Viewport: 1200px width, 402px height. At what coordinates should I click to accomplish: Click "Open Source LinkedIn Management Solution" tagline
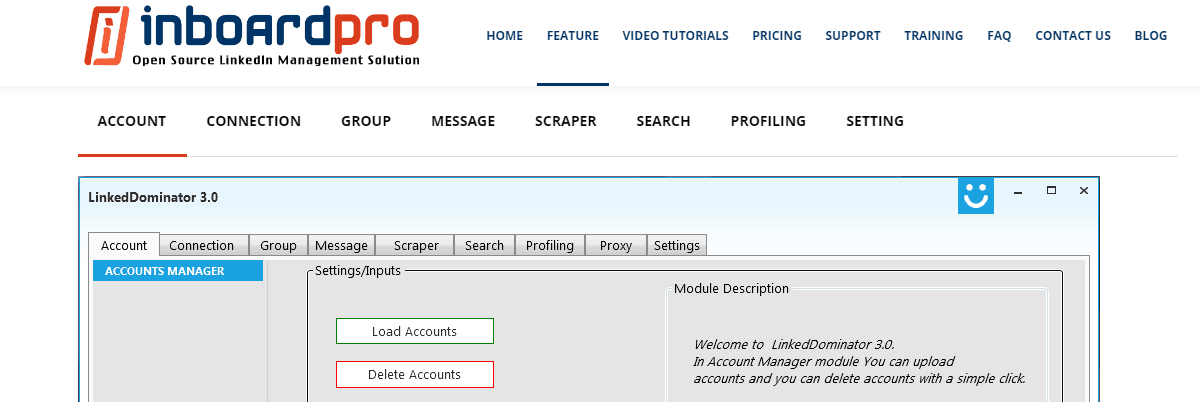pyautogui.click(x=276, y=60)
